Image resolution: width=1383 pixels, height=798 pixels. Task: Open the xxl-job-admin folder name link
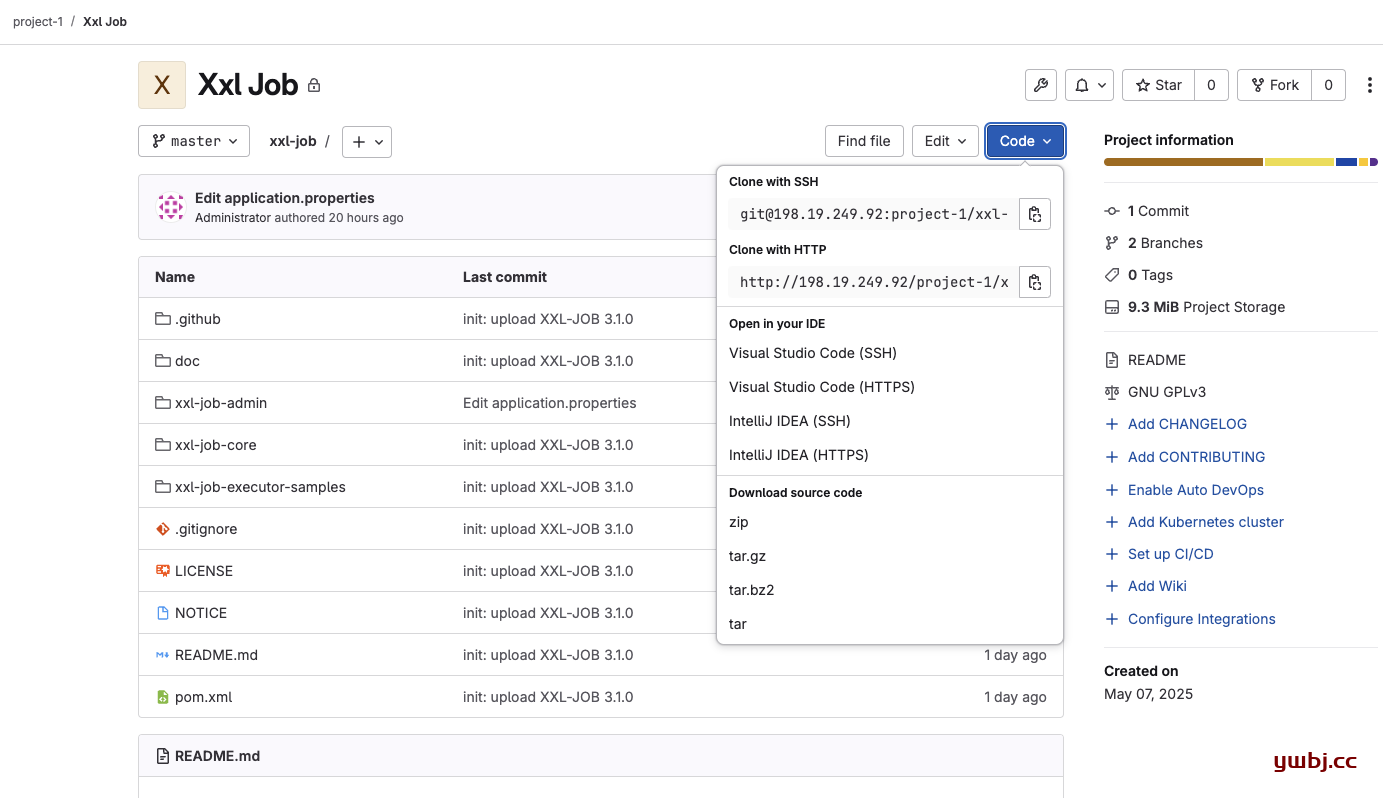tap(221, 403)
